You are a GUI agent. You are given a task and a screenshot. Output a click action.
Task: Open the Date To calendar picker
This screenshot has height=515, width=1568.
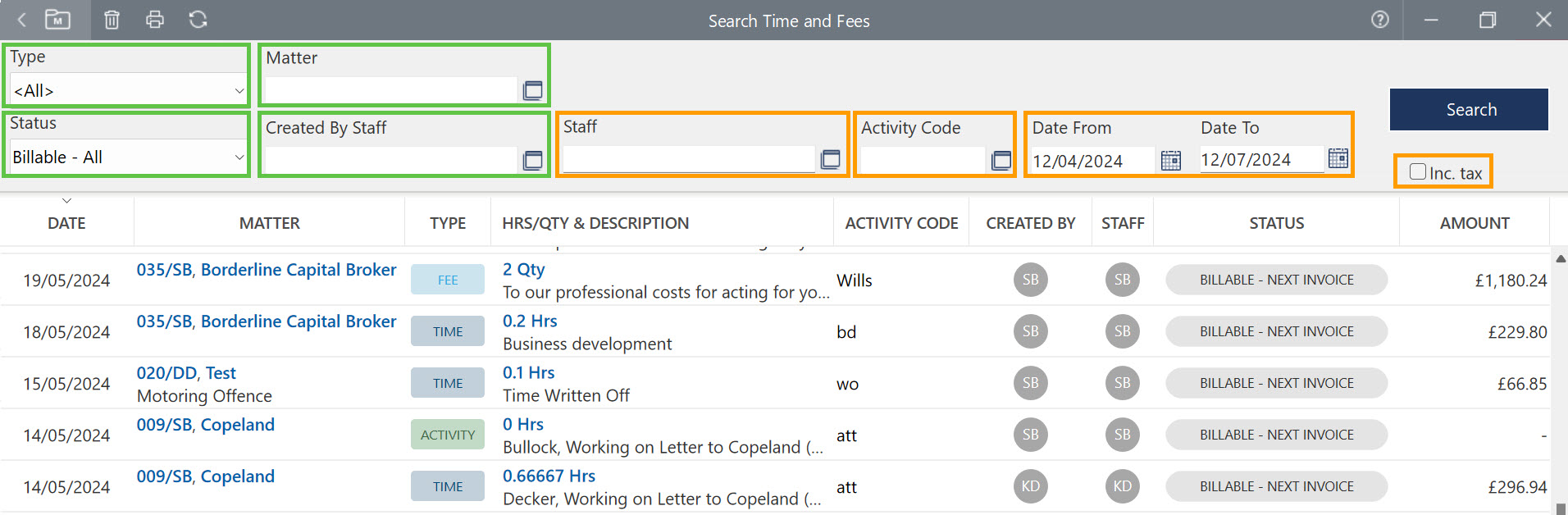[1338, 158]
